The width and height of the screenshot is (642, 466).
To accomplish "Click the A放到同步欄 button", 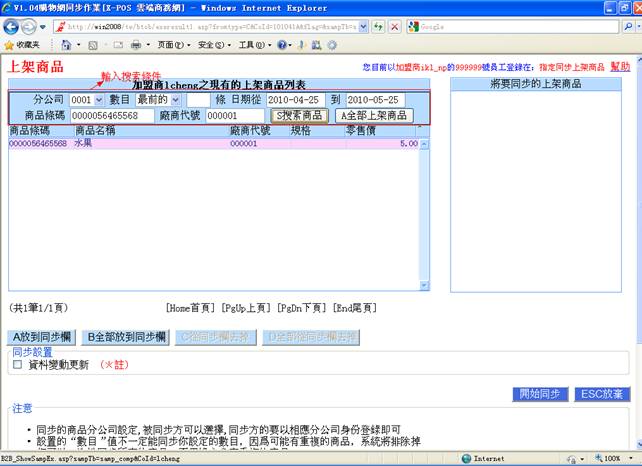I will coord(42,337).
